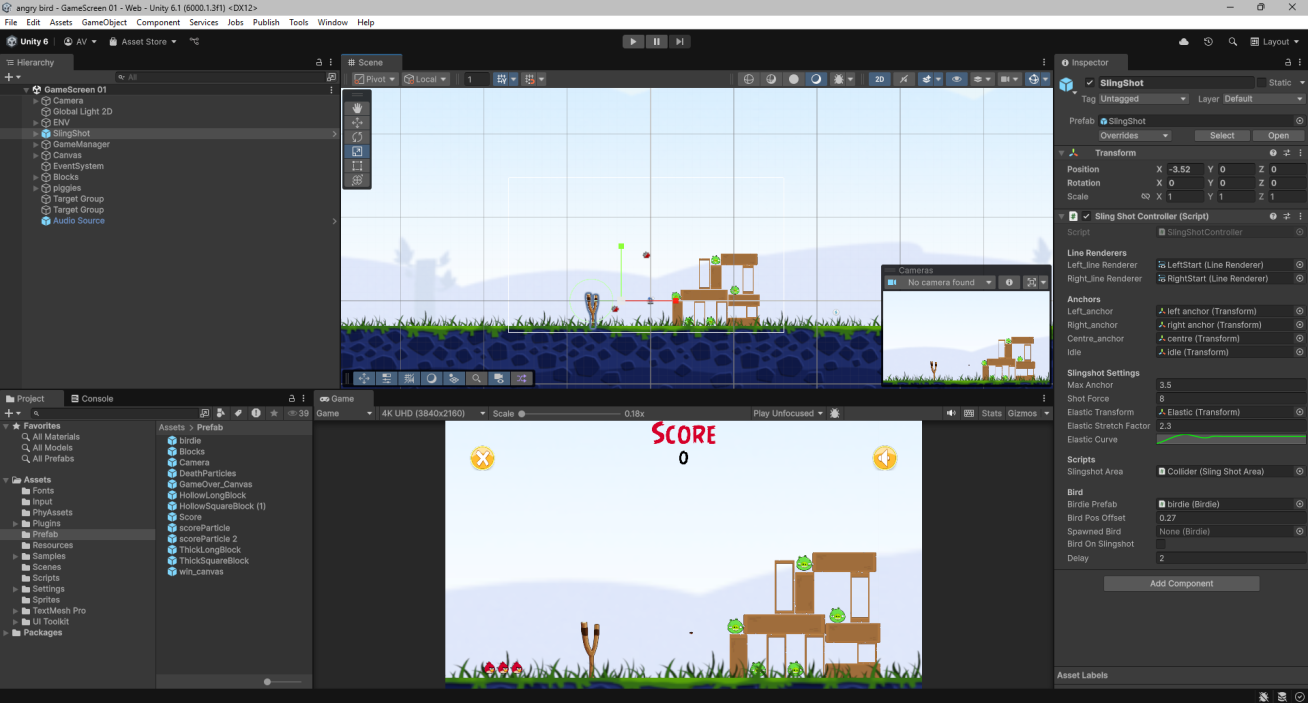The width and height of the screenshot is (1308, 703).
Task: Select the View (hand) tool in Scene
Action: coord(357,108)
